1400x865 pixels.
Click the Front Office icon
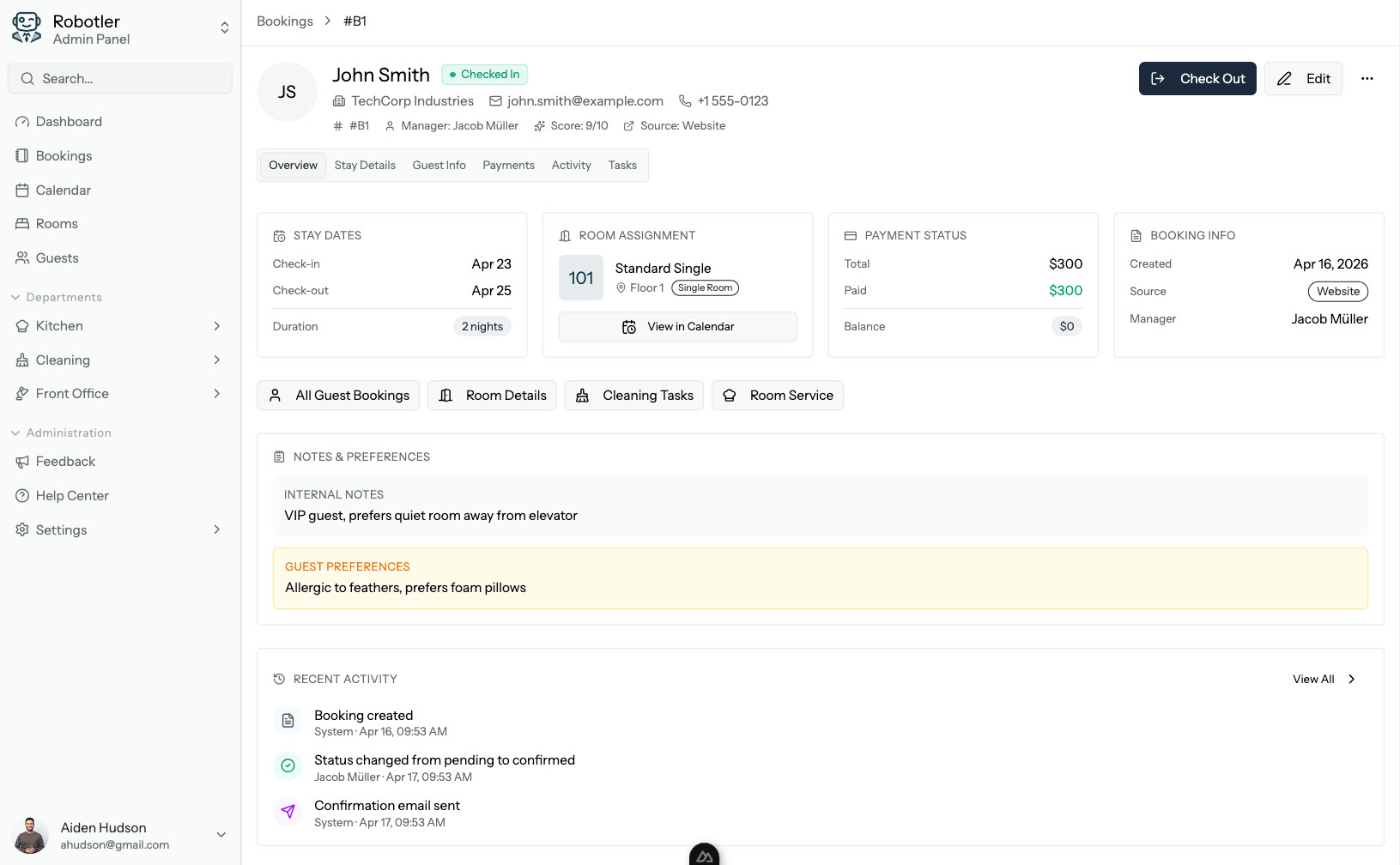[22, 394]
